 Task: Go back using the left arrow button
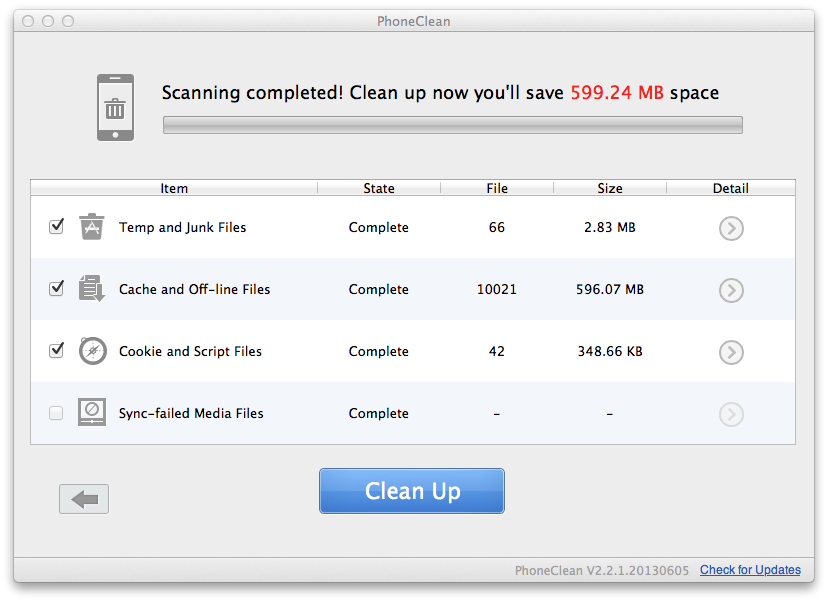(84, 499)
